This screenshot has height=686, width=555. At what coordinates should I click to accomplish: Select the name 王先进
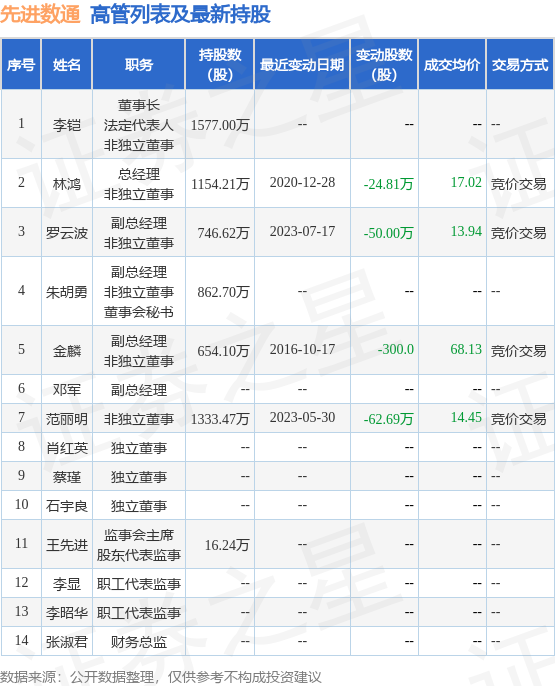tap(67, 545)
